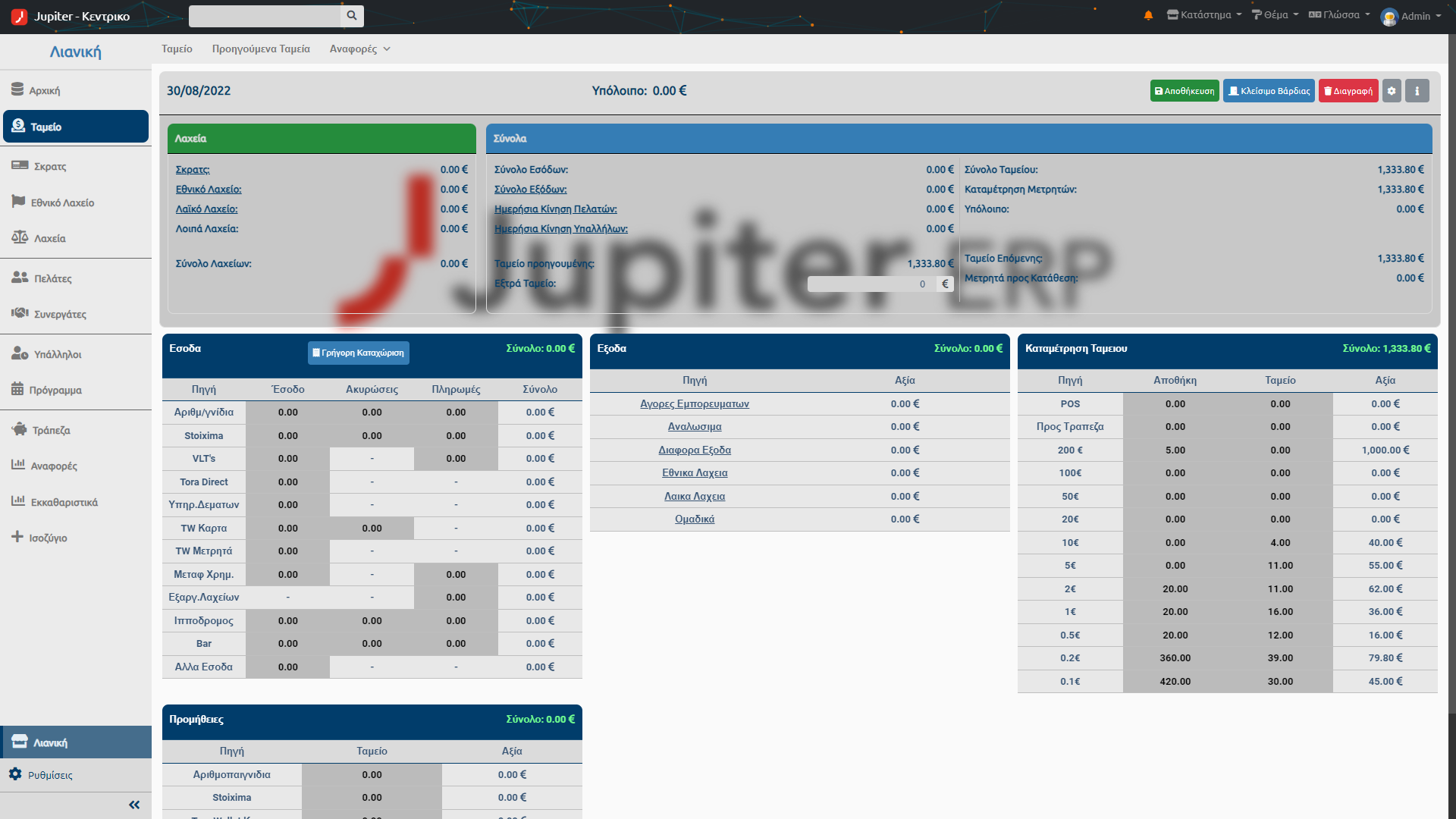The image size is (1456, 819).
Task: Open Τράπεζα piggy bank sidebar item
Action: click(76, 430)
